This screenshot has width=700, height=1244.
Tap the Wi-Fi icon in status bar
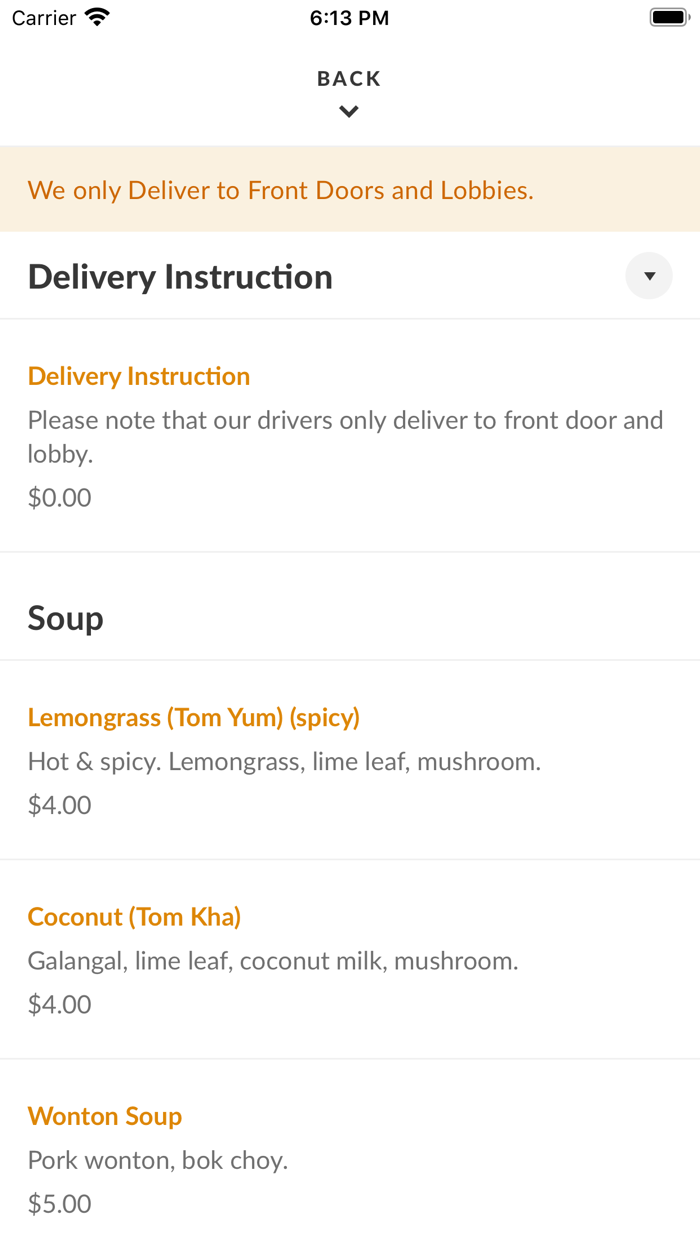[x=98, y=17]
